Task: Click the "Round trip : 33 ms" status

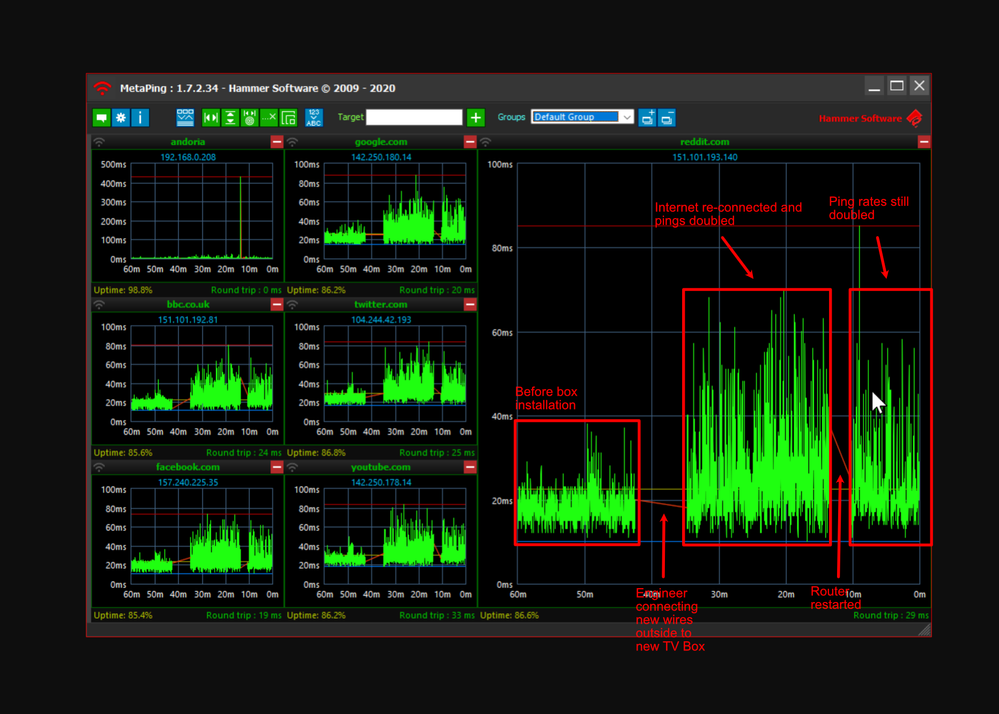Action: (437, 615)
